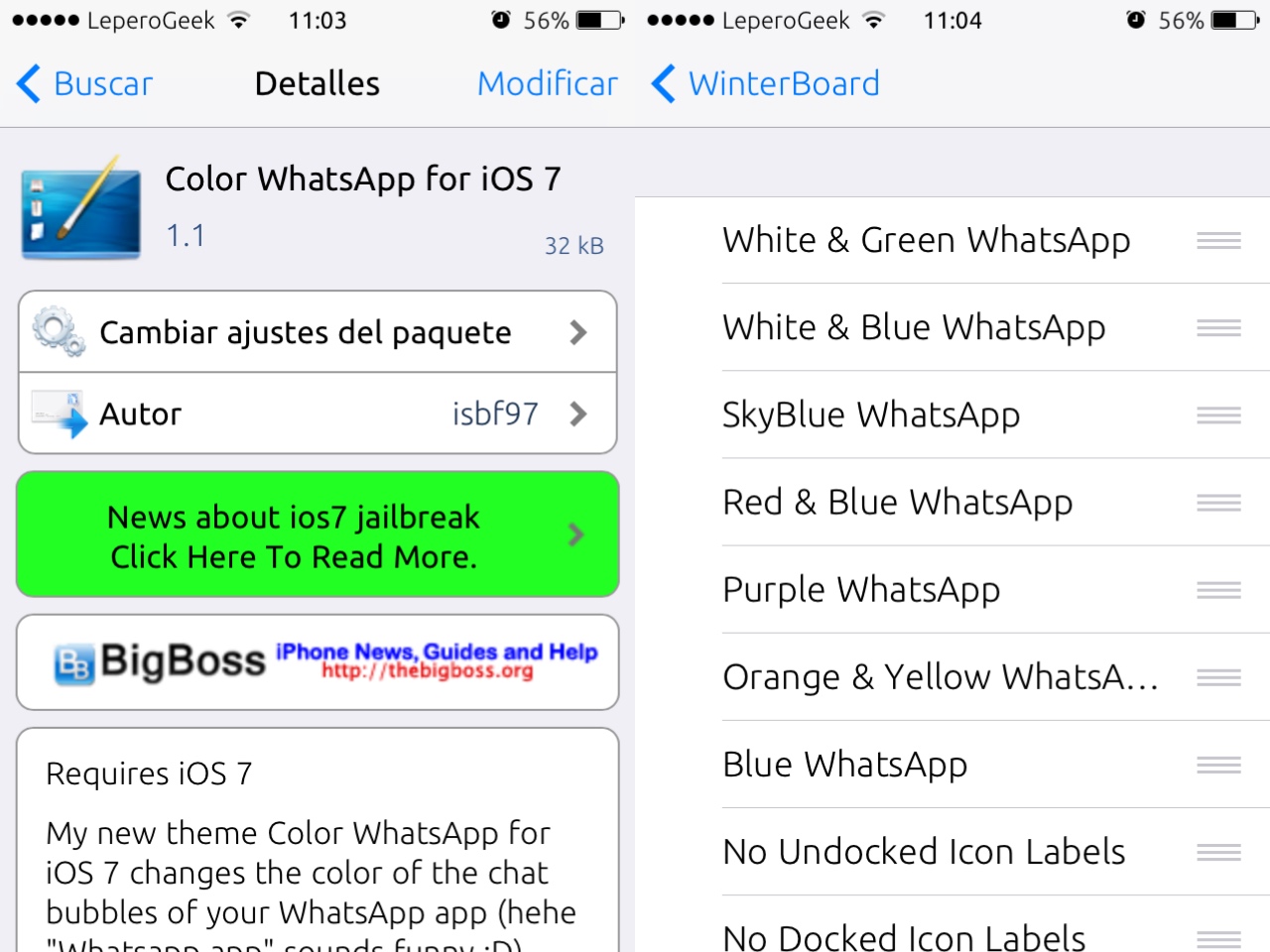Enable the White & Blue WhatsApp theme
Screen dimensions: 1270x952
click(952, 327)
